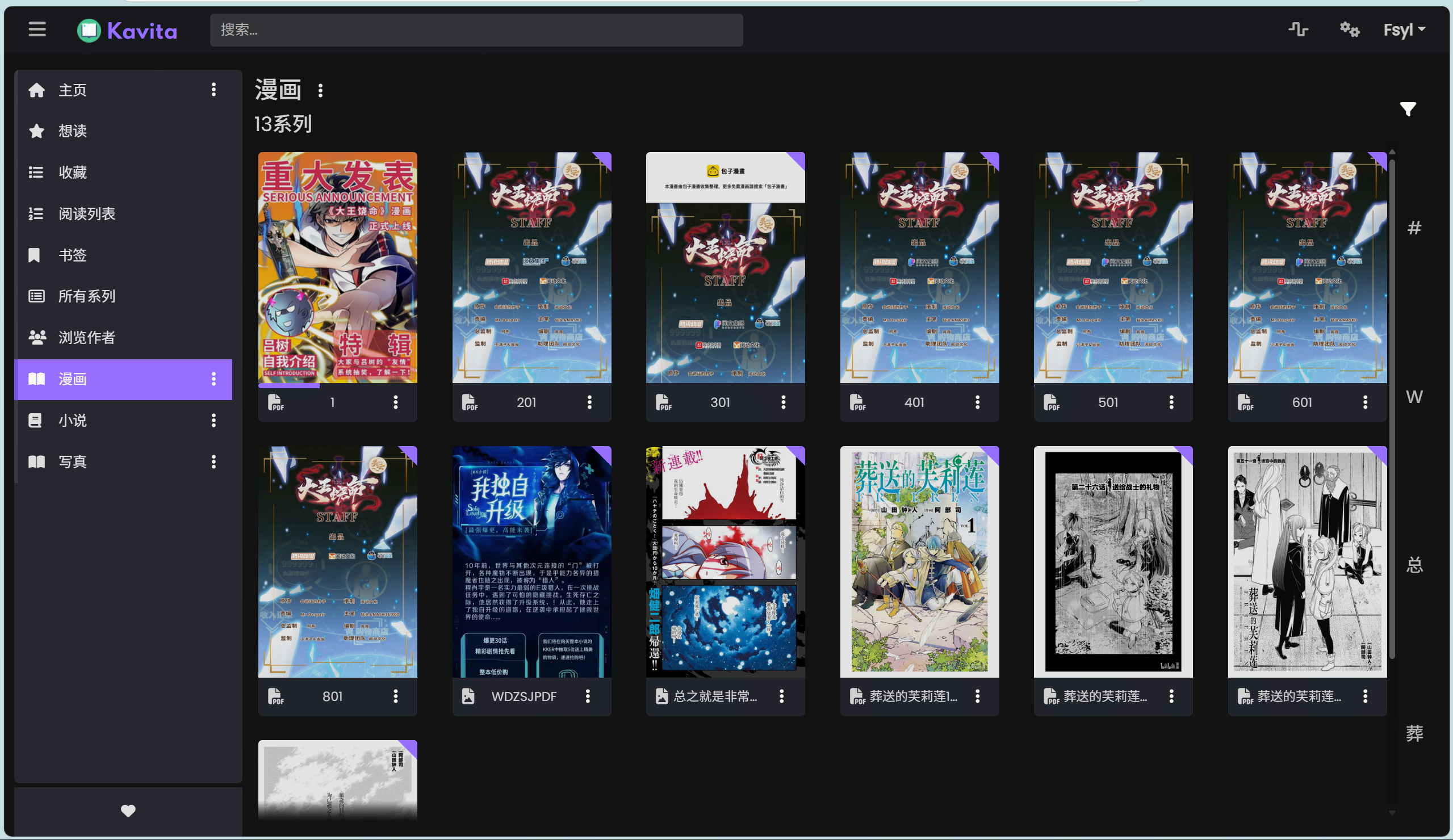Open the filter funnel icon
1453x840 pixels.
coord(1408,108)
